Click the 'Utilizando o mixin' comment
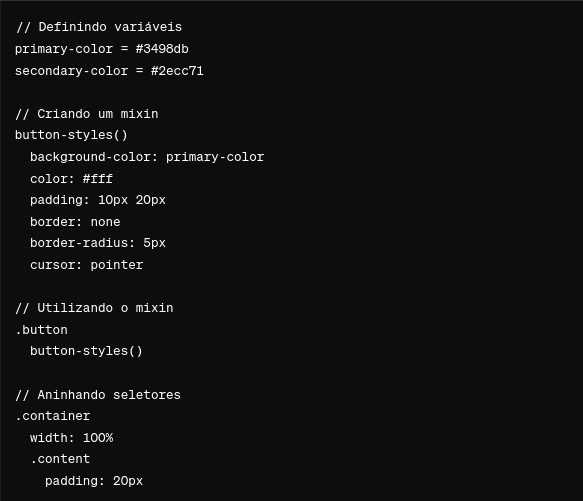The image size is (583, 501). 94,308
